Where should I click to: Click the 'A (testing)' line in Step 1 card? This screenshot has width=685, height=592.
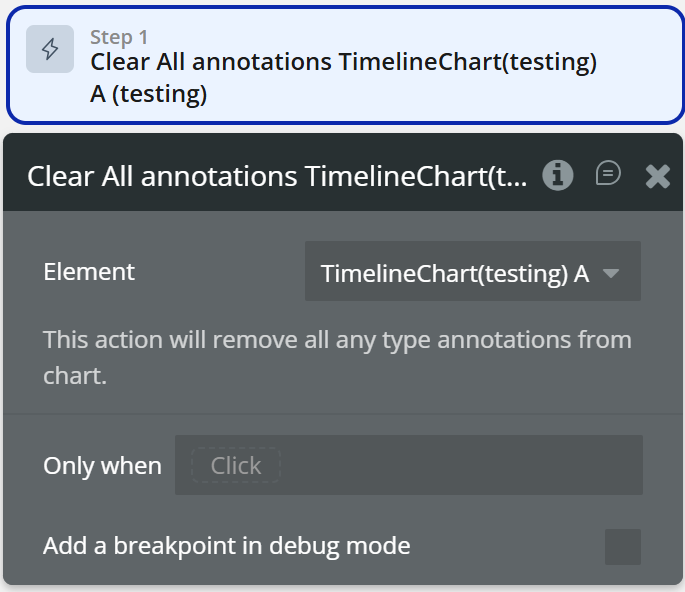(148, 95)
